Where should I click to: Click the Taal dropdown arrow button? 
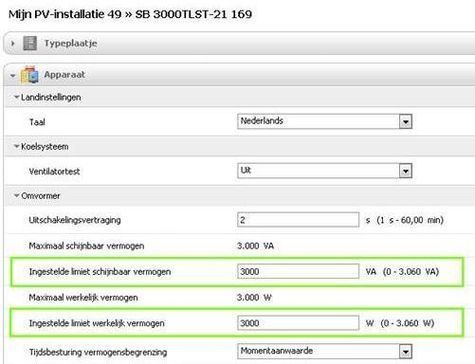pyautogui.click(x=406, y=122)
